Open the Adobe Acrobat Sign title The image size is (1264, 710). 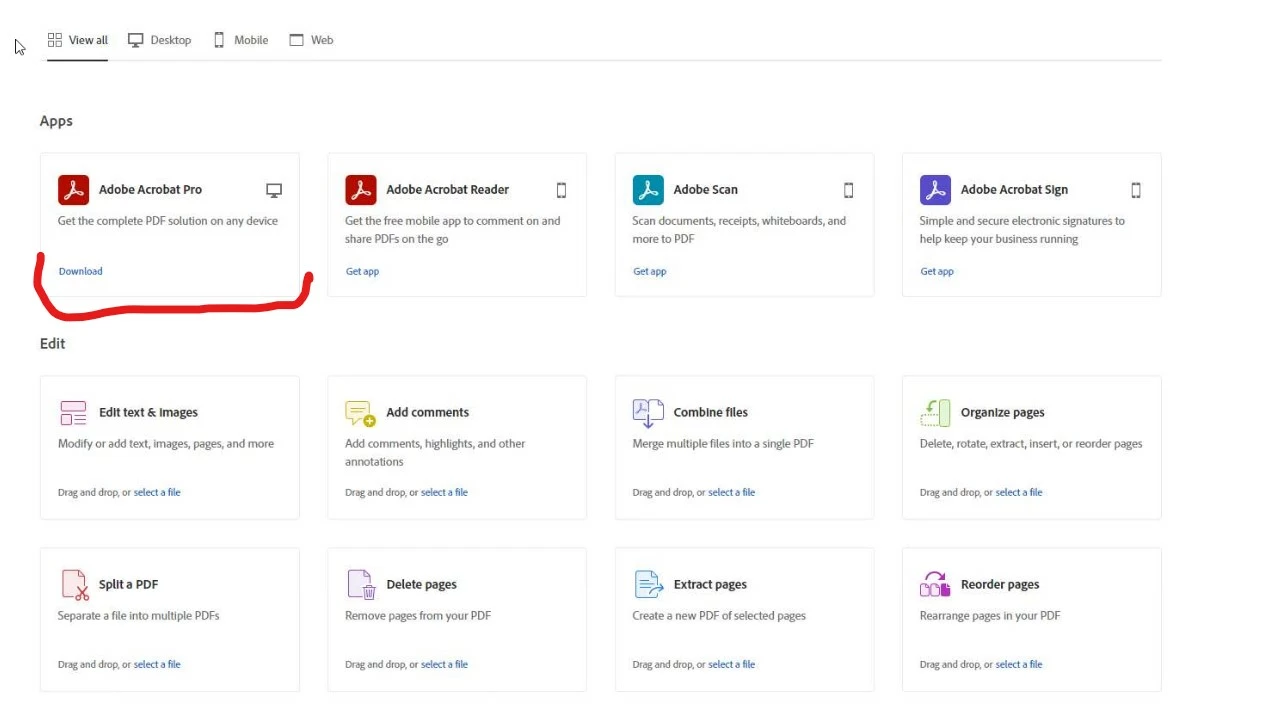click(x=1014, y=189)
